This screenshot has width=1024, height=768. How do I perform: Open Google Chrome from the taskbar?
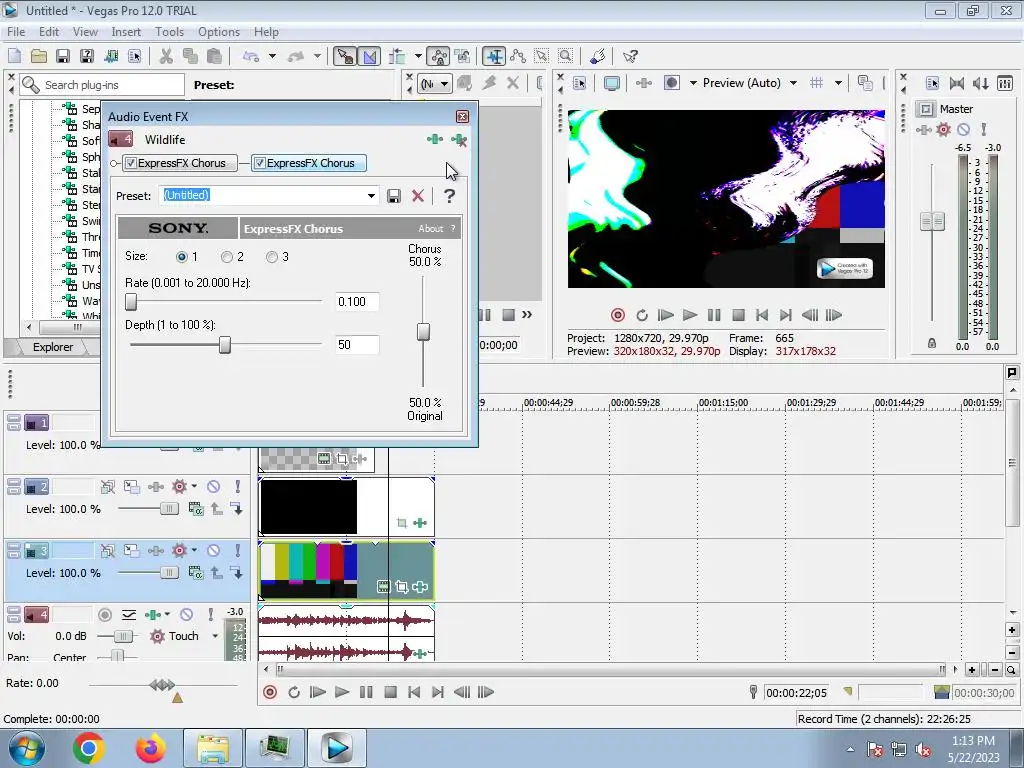(89, 748)
